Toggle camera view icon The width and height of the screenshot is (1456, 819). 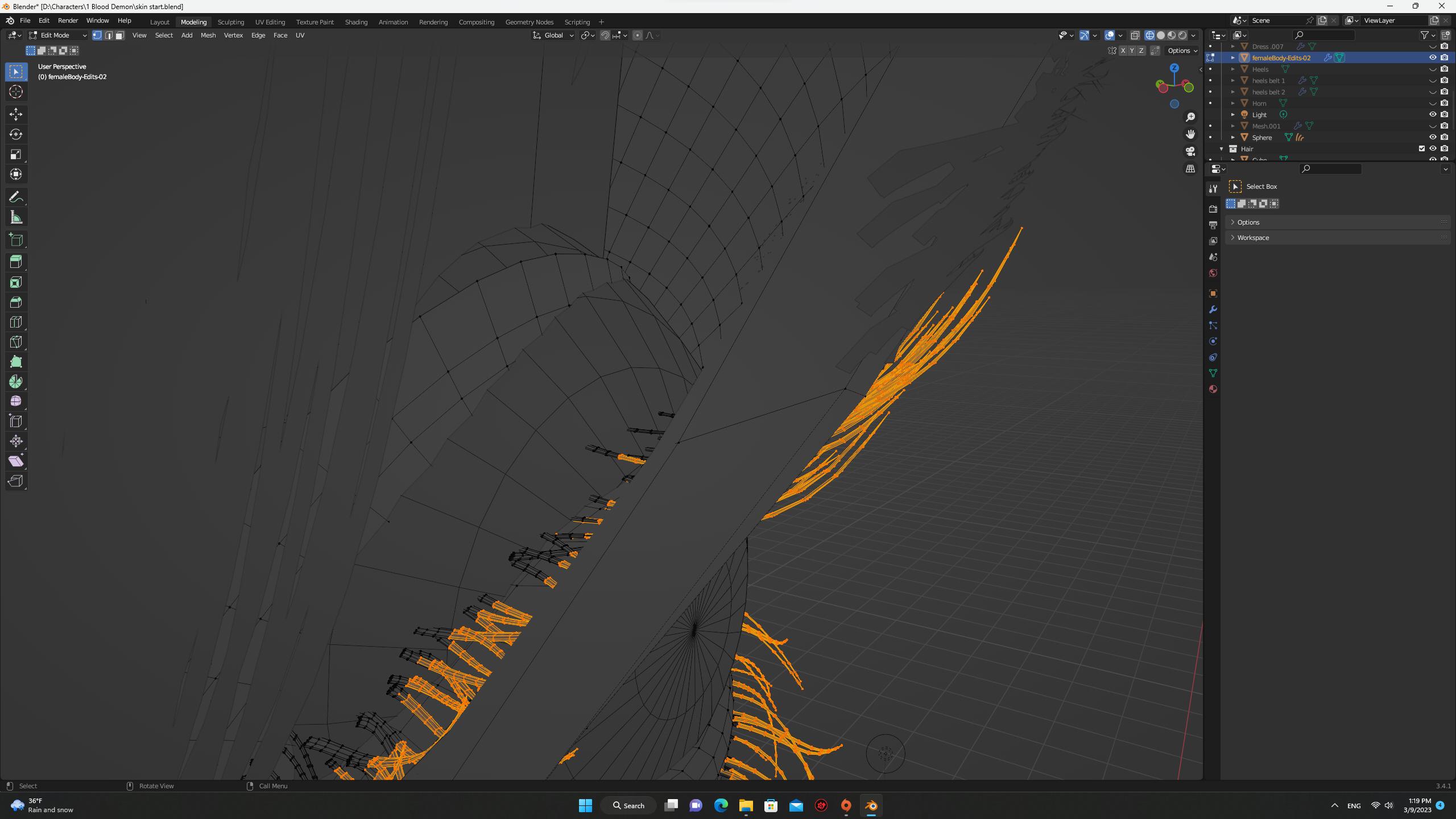point(1190,151)
